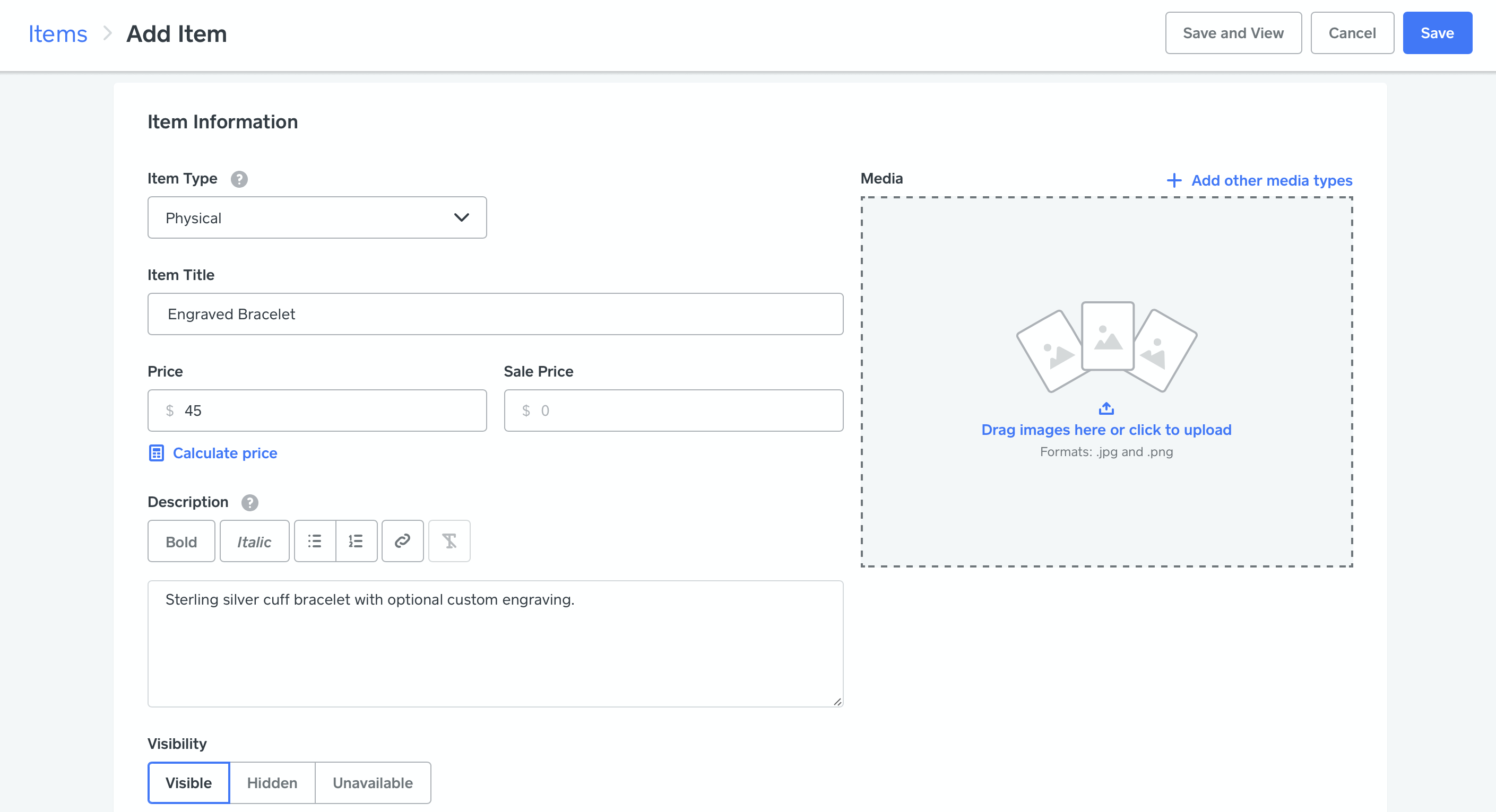Click the Description help question mark icon

(x=250, y=503)
